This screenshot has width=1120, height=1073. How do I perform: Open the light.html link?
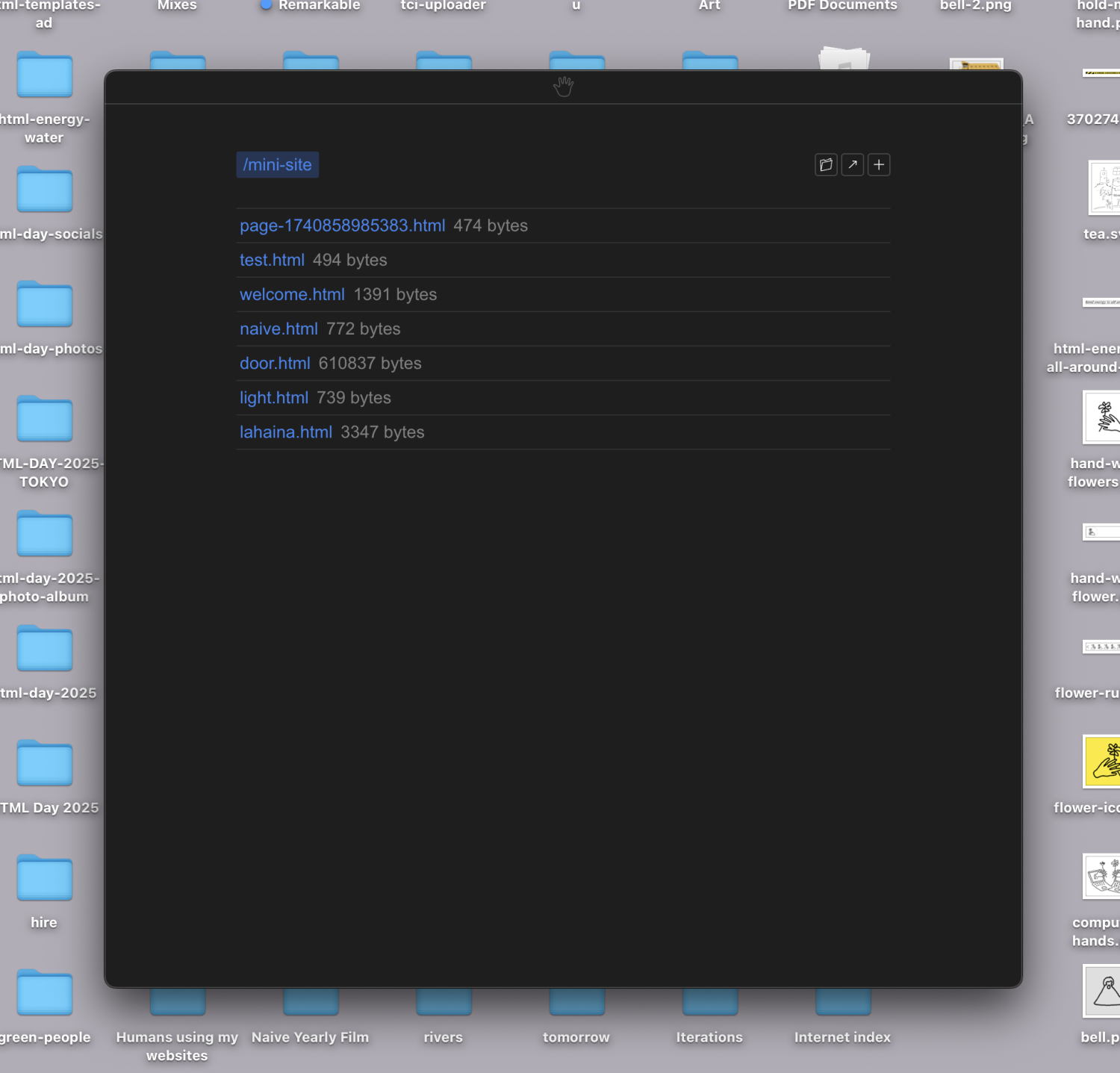pos(274,398)
